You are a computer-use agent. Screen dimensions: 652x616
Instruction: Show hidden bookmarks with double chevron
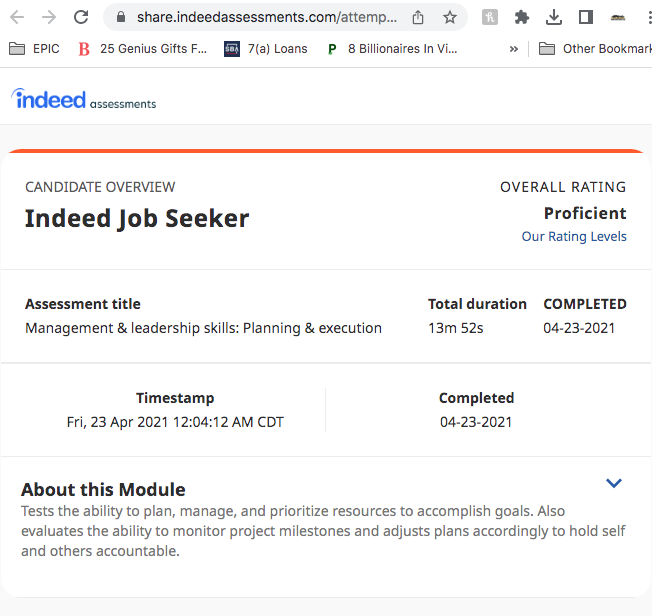pos(514,49)
